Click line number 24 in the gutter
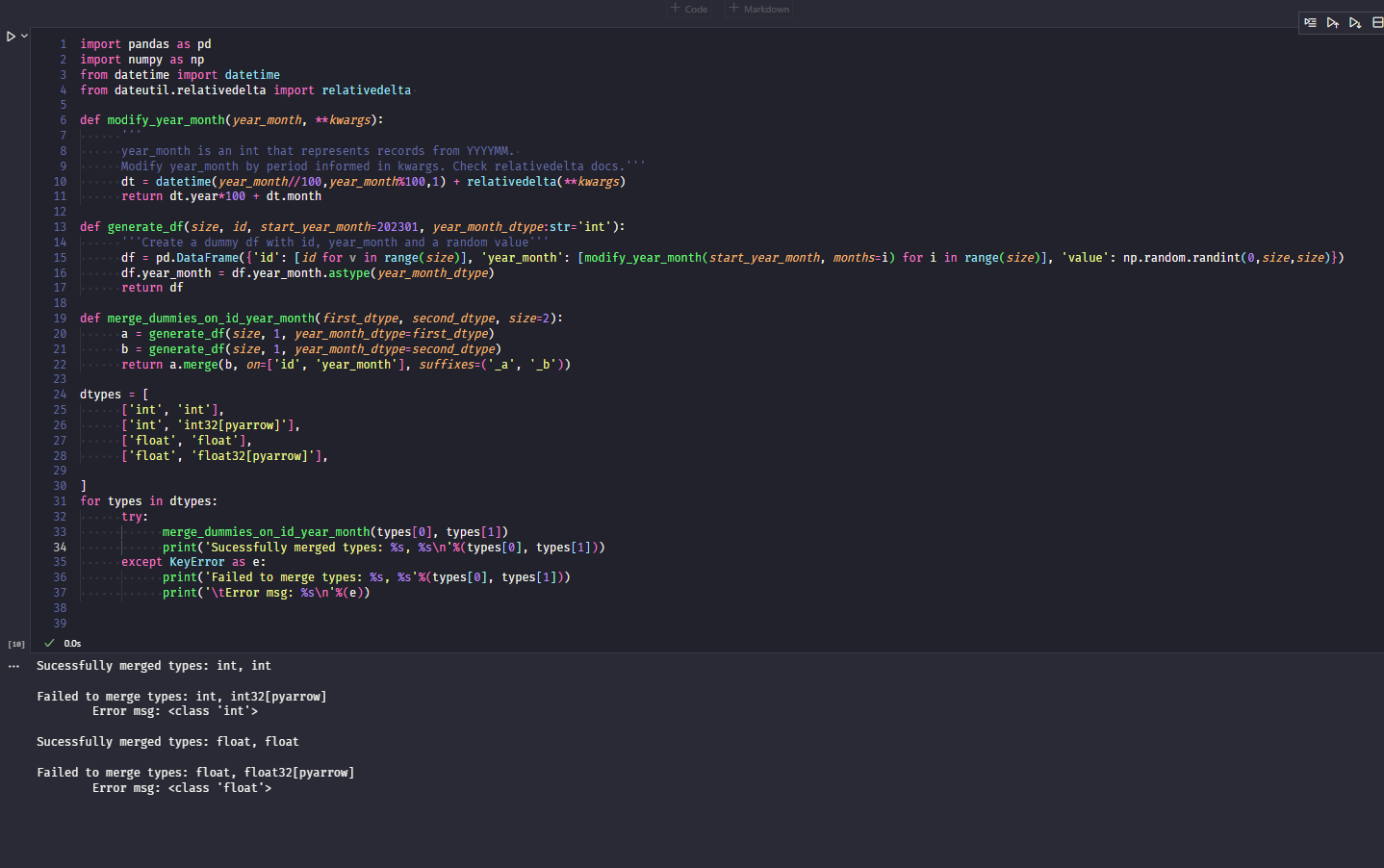 point(60,395)
